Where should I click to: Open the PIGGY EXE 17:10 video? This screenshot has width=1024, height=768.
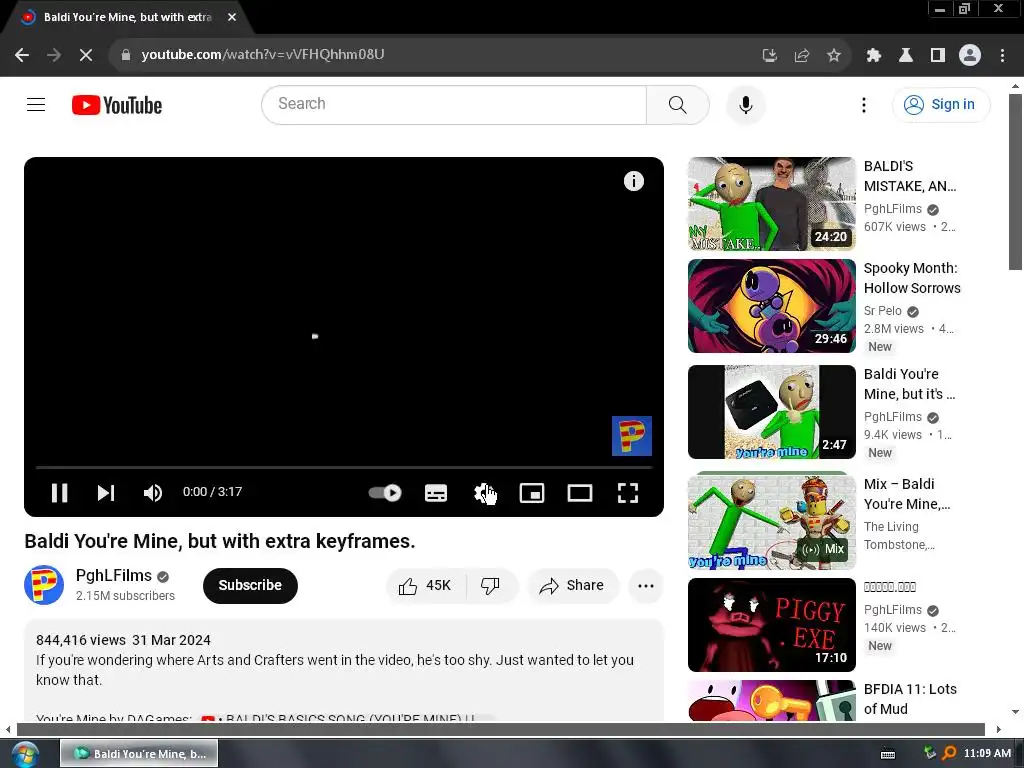pyautogui.click(x=771, y=625)
